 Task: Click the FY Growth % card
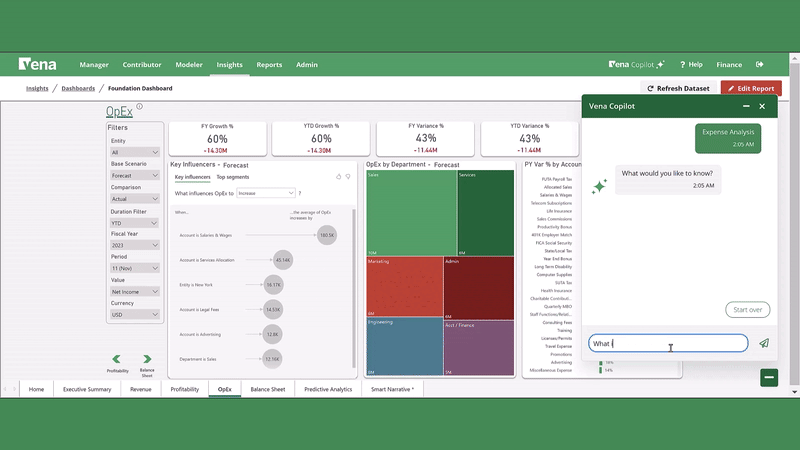pyautogui.click(x=217, y=138)
